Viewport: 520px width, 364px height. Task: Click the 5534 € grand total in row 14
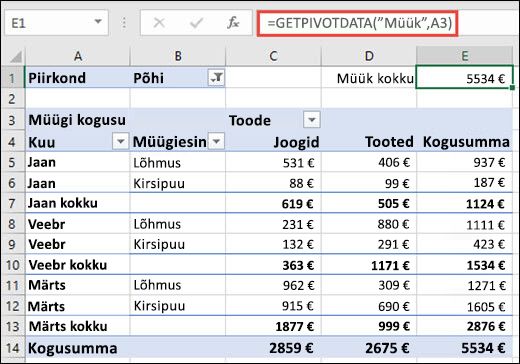(x=464, y=348)
